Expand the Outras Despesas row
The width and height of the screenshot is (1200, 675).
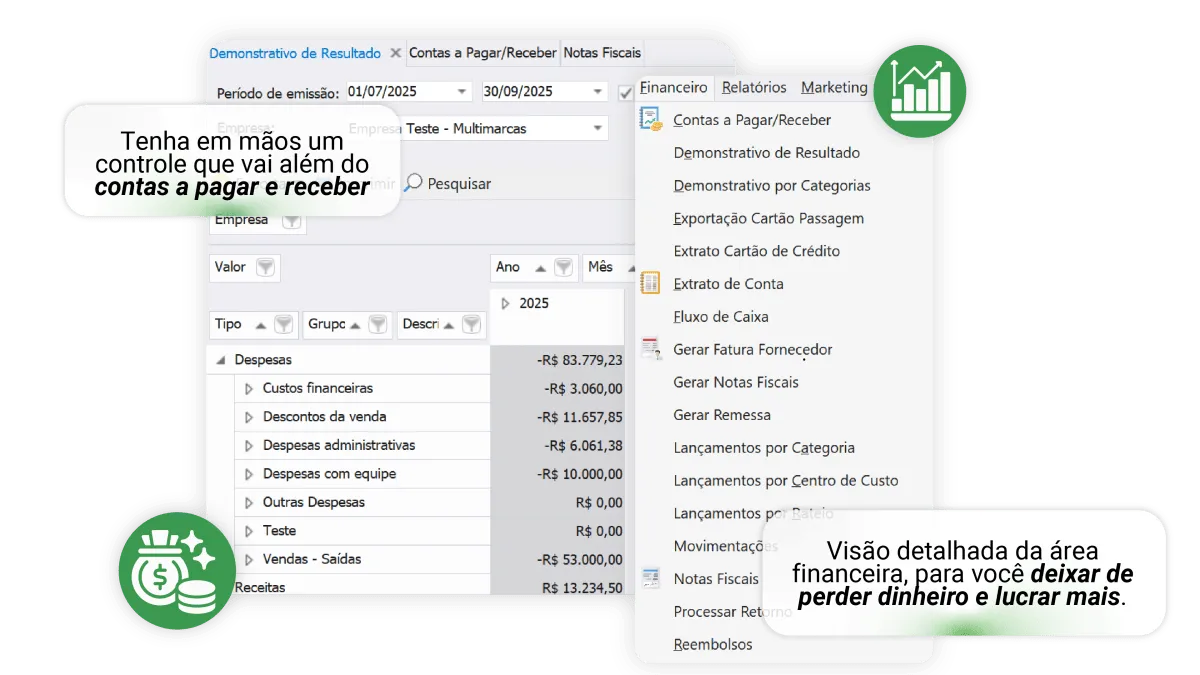pyautogui.click(x=249, y=502)
